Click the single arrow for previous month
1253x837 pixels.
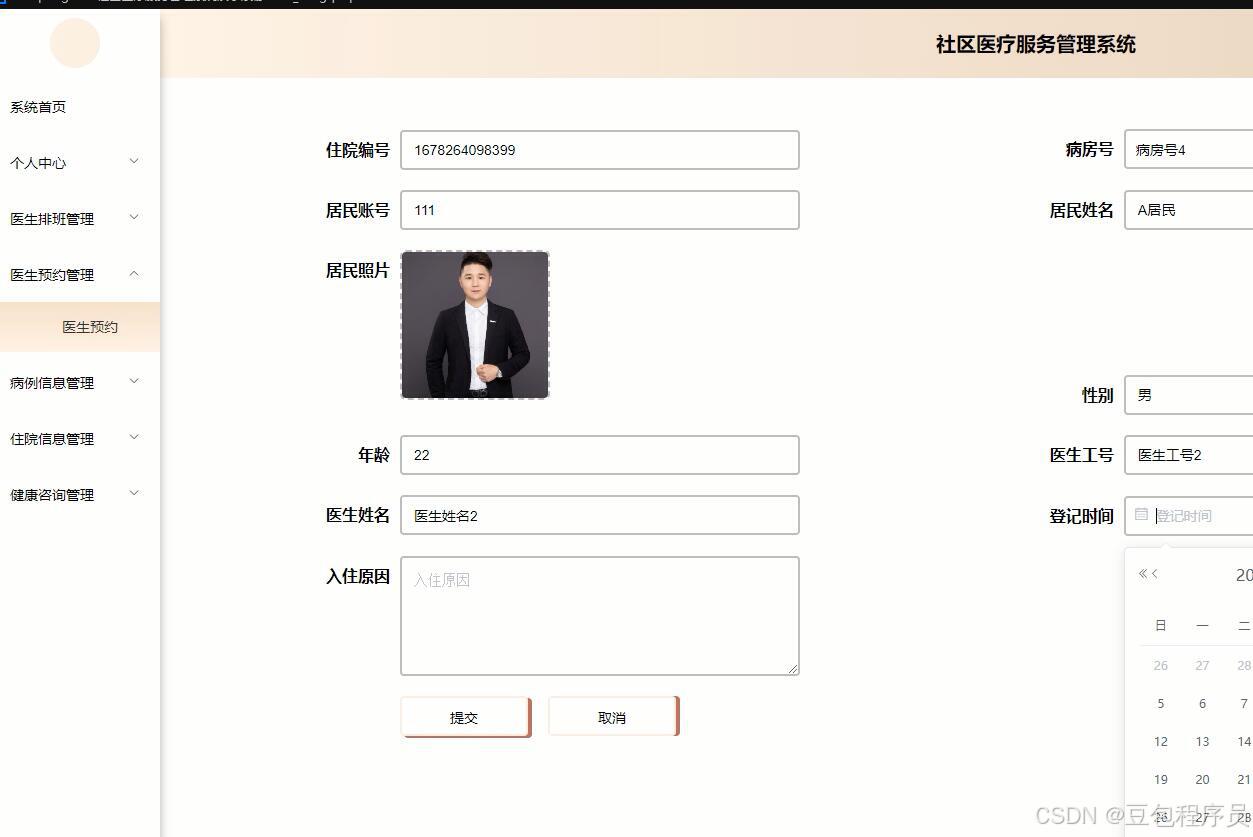[1155, 573]
